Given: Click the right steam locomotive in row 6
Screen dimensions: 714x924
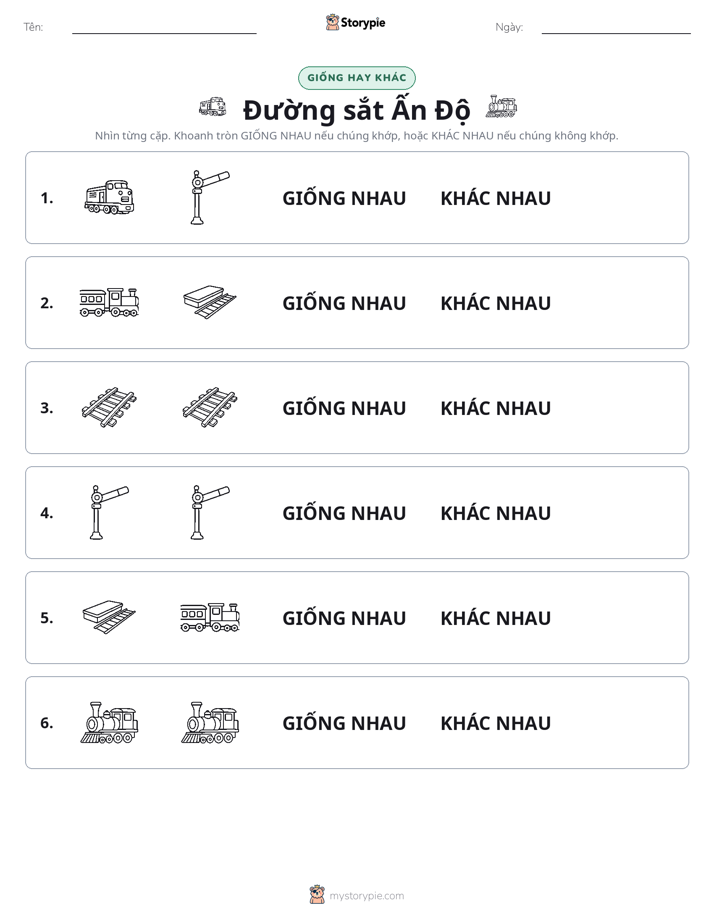Looking at the screenshot, I should tap(210, 722).
